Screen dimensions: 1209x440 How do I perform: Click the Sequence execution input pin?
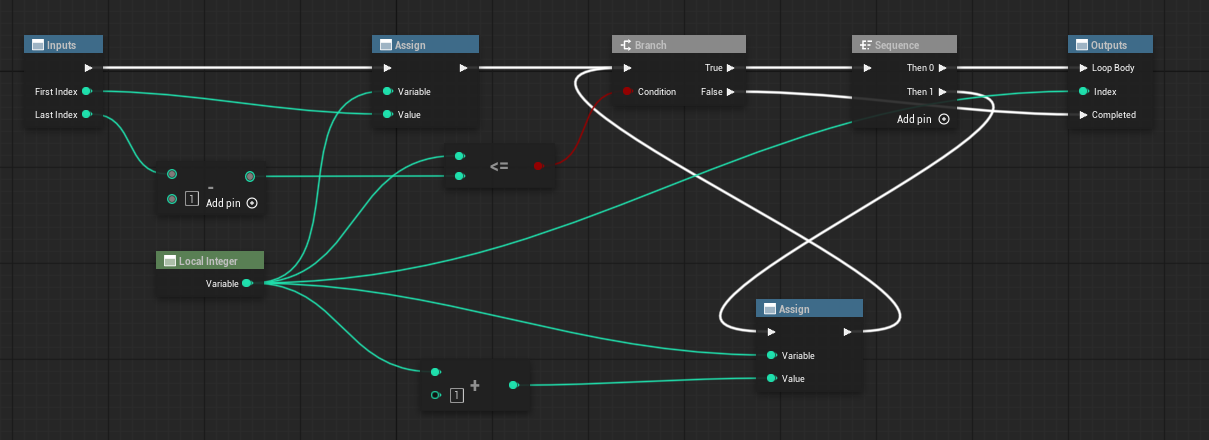point(867,68)
